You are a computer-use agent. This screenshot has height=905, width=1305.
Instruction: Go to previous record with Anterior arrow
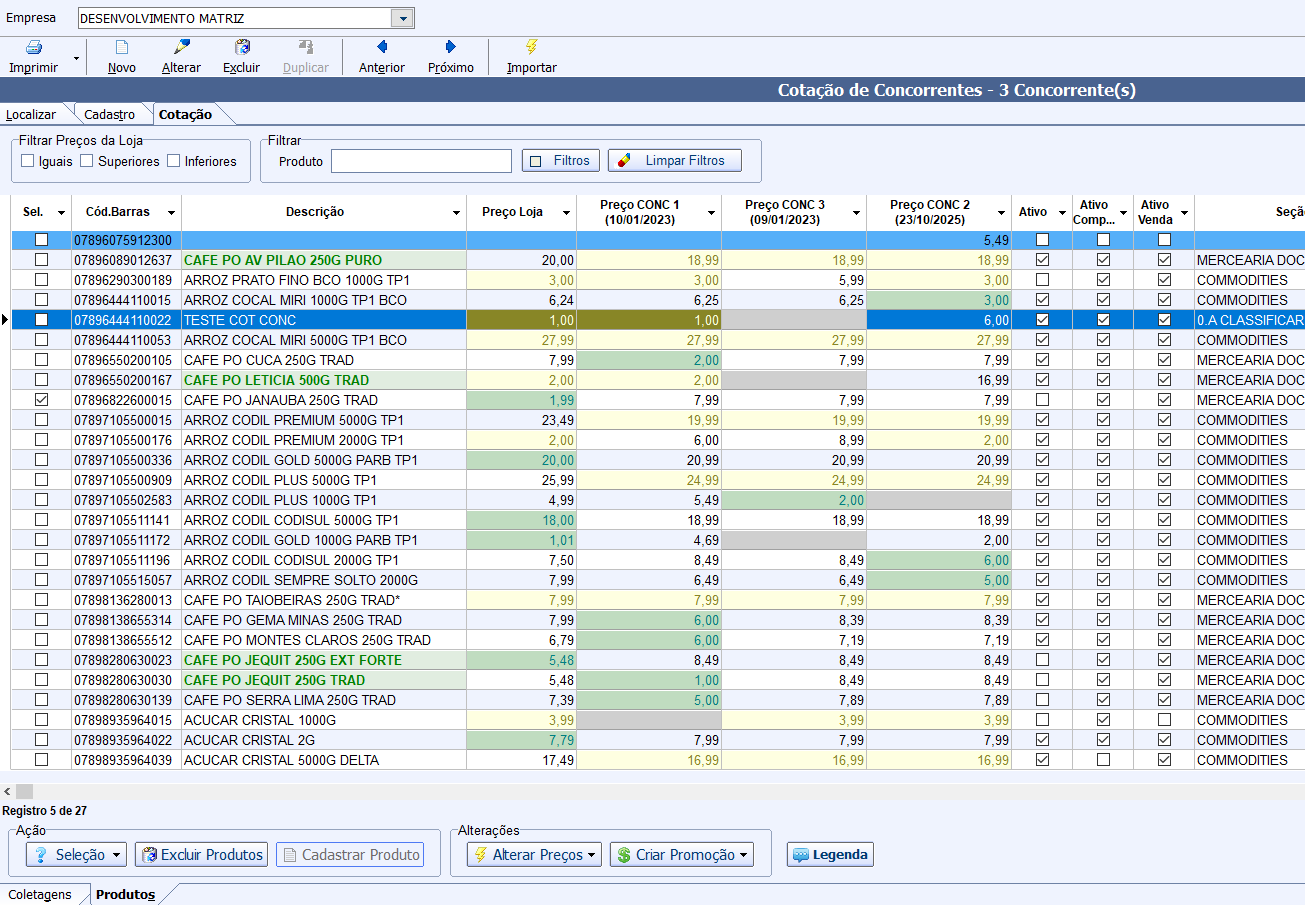coord(381,48)
